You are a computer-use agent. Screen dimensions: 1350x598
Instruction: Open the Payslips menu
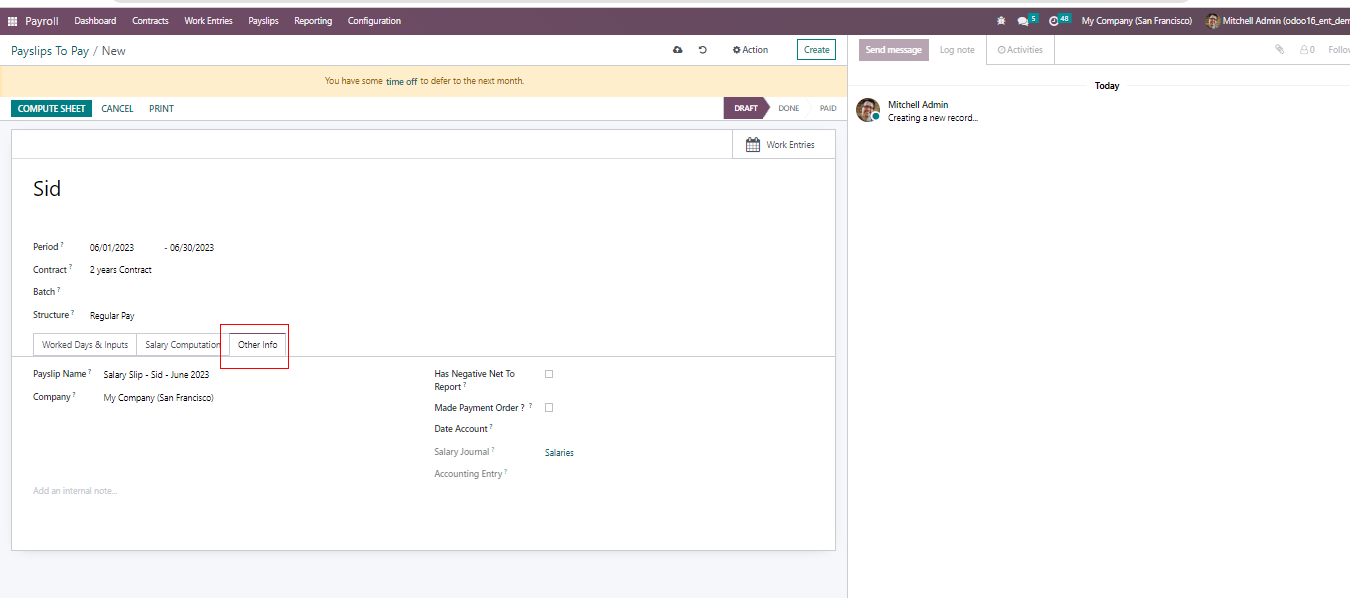(x=264, y=21)
